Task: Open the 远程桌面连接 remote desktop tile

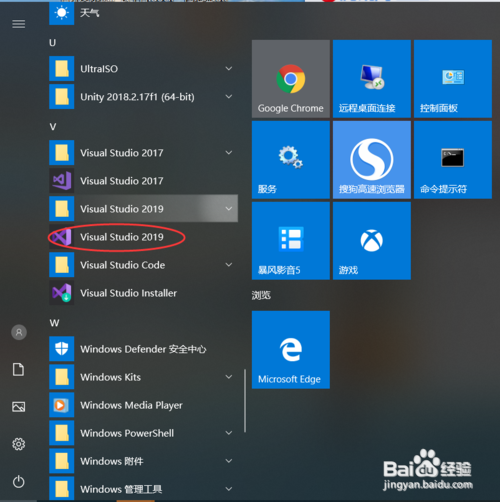Action: click(372, 79)
